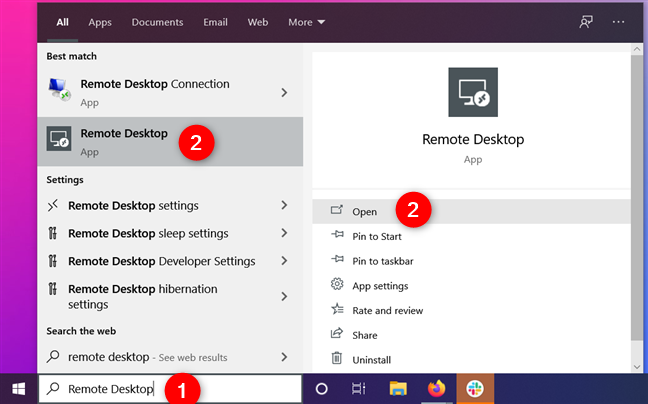Click the large Remote Desktop app tile icon
The width and height of the screenshot is (648, 404).
tap(473, 92)
